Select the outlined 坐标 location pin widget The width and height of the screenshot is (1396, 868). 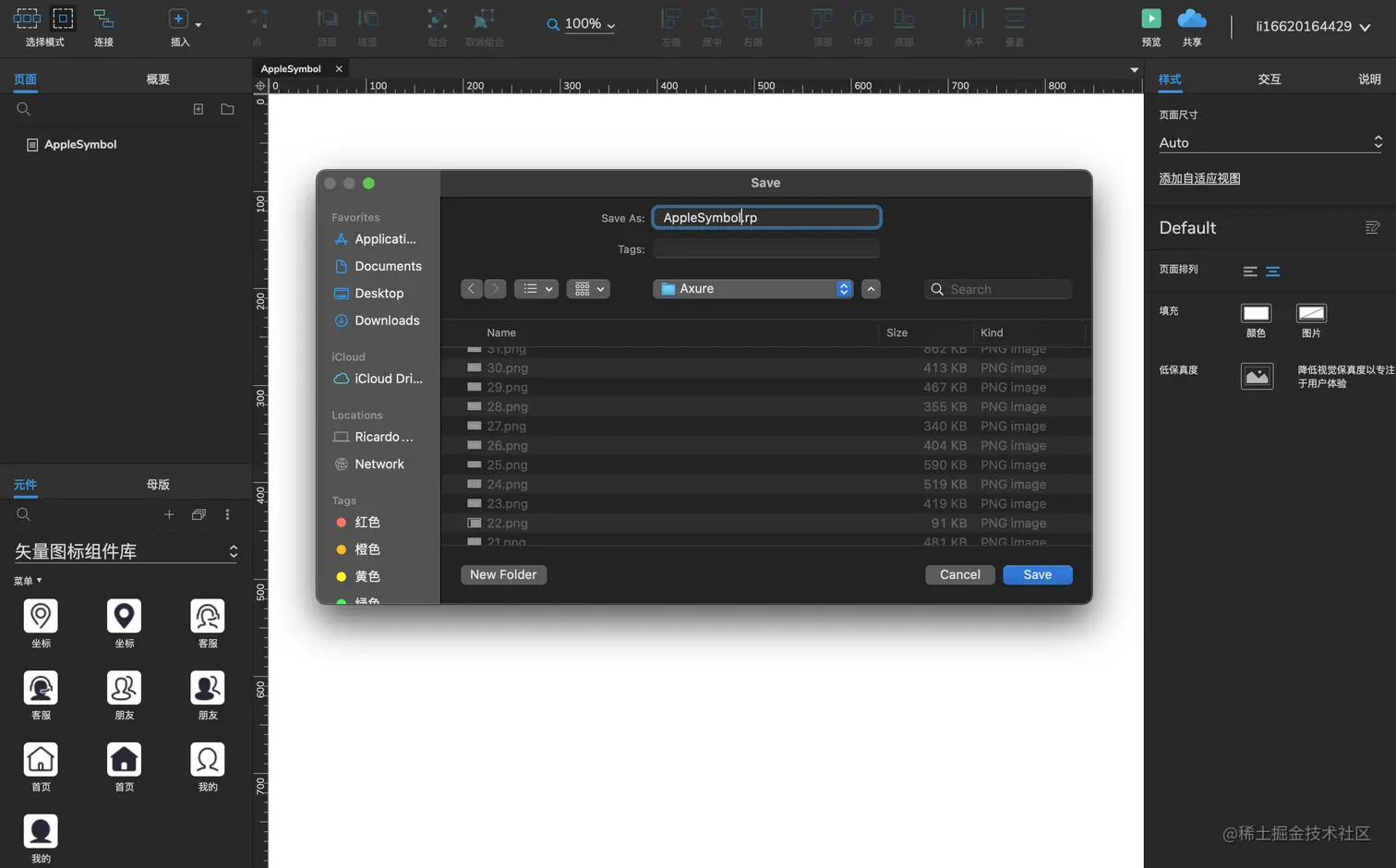[41, 616]
